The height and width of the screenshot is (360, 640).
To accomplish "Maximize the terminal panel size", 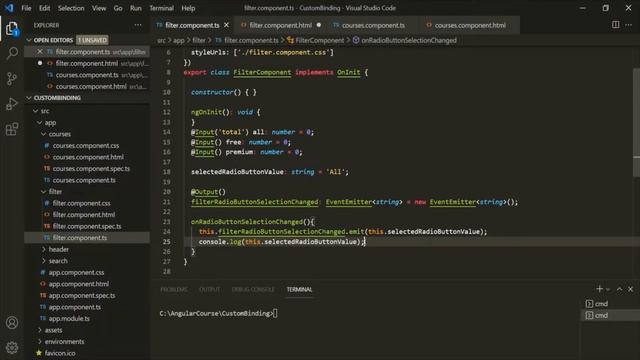I will coord(619,289).
